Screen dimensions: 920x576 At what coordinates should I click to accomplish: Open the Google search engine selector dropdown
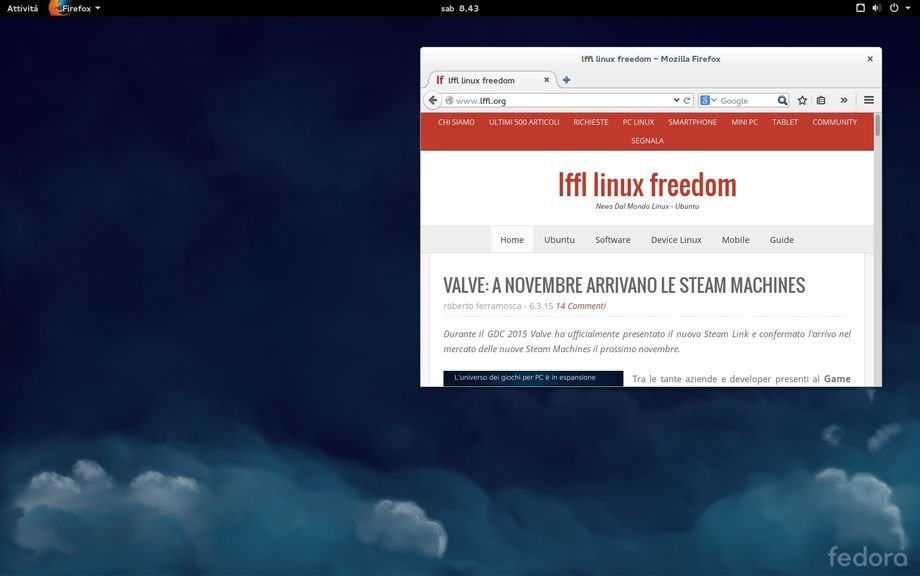709,100
